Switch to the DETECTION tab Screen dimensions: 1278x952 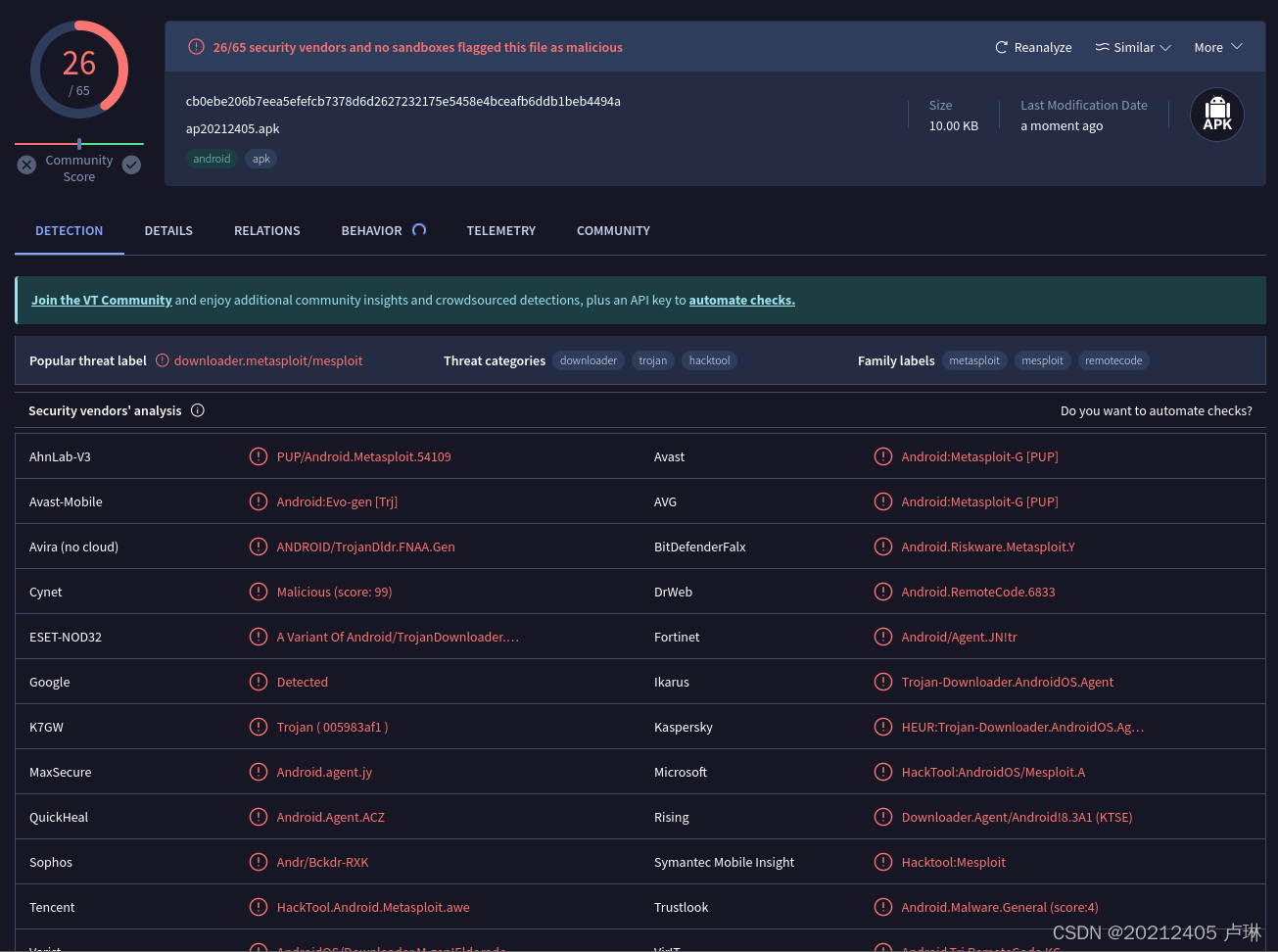pyautogui.click(x=69, y=230)
